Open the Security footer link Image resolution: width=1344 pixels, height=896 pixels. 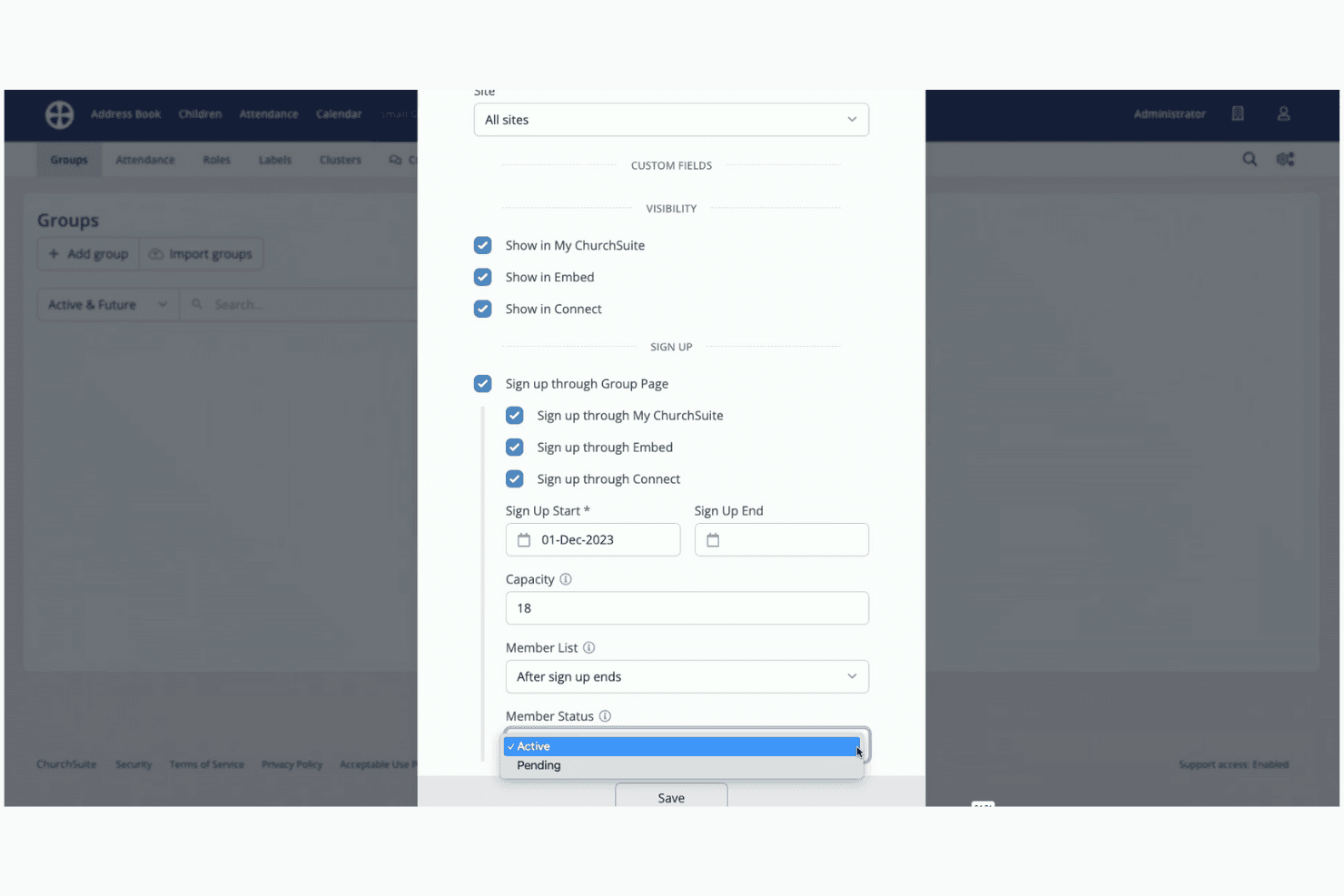[x=133, y=764]
